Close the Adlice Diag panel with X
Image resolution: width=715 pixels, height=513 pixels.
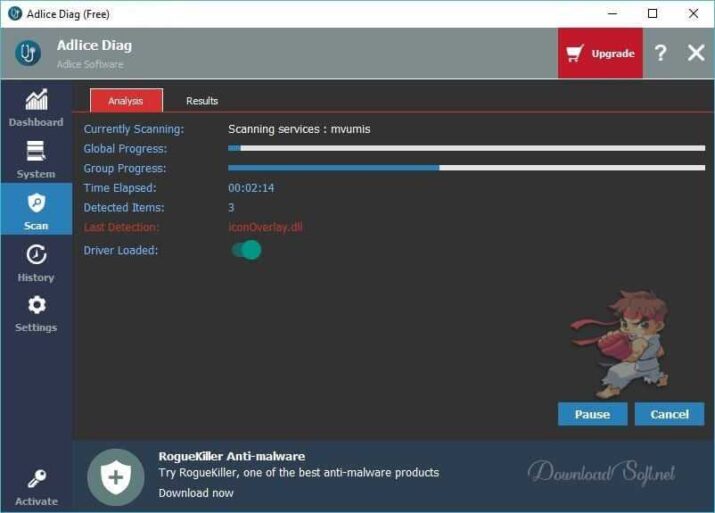pos(696,53)
